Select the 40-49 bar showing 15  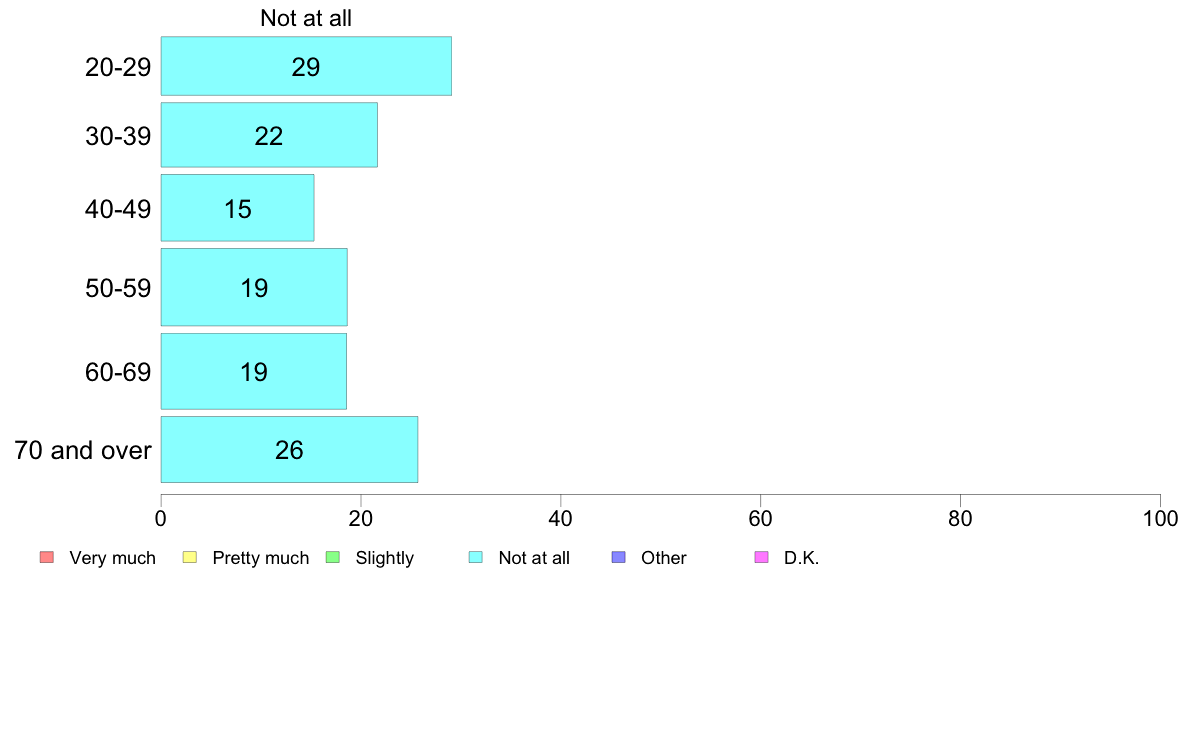click(x=237, y=208)
